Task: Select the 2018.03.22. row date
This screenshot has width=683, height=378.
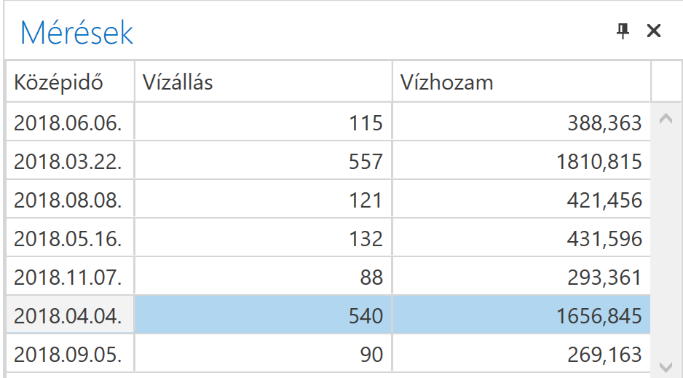Action: pyautogui.click(x=70, y=161)
